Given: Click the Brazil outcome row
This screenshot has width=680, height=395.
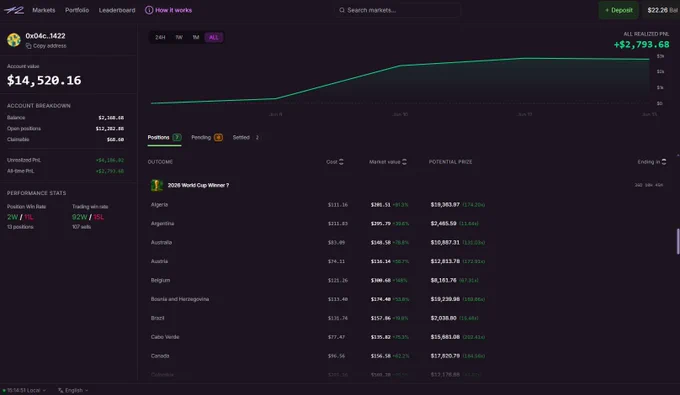Looking at the screenshot, I should 408,318.
